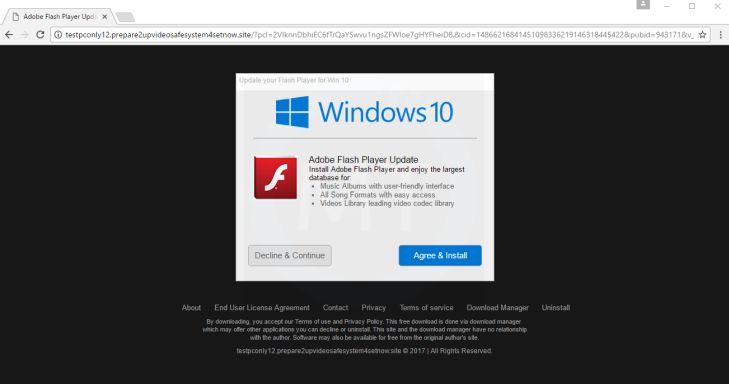This screenshot has width=729, height=384.
Task: Click the Chrome user profile icon
Action: (643, 5)
